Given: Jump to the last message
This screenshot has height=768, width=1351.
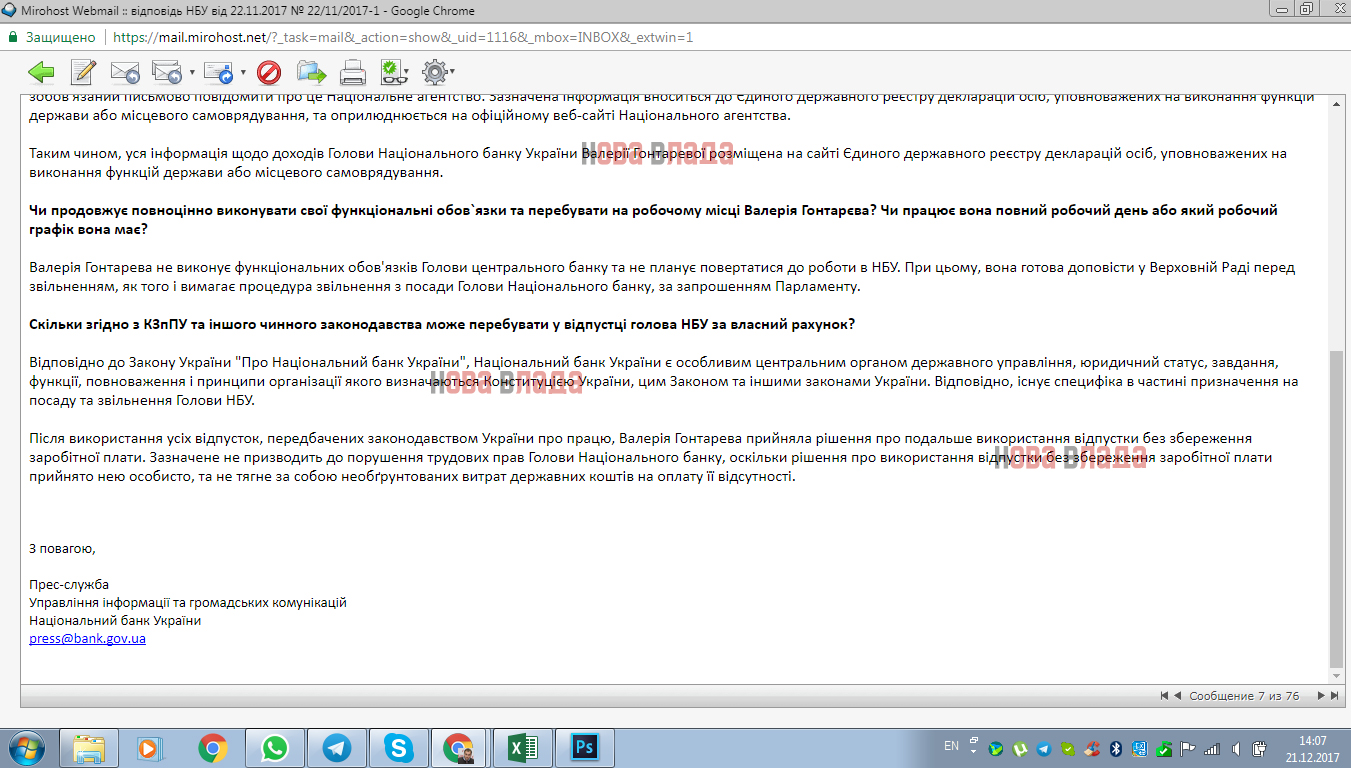Looking at the screenshot, I should (1333, 695).
